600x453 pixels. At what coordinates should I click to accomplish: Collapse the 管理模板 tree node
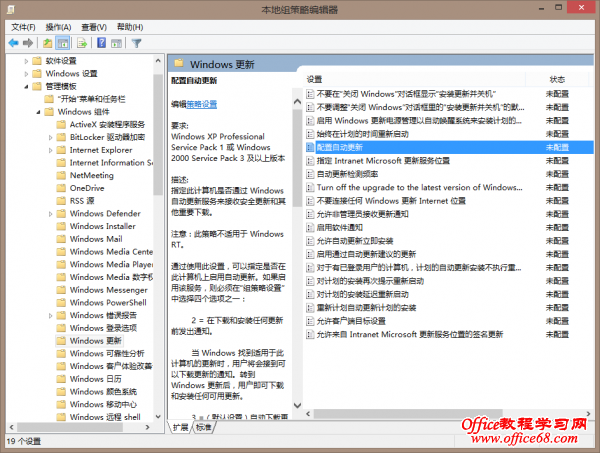click(x=26, y=86)
